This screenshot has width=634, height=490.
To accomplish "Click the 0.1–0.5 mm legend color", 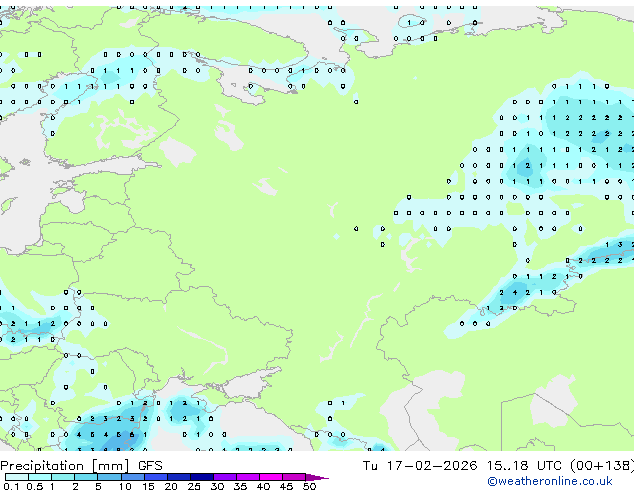I will (x=17, y=477).
